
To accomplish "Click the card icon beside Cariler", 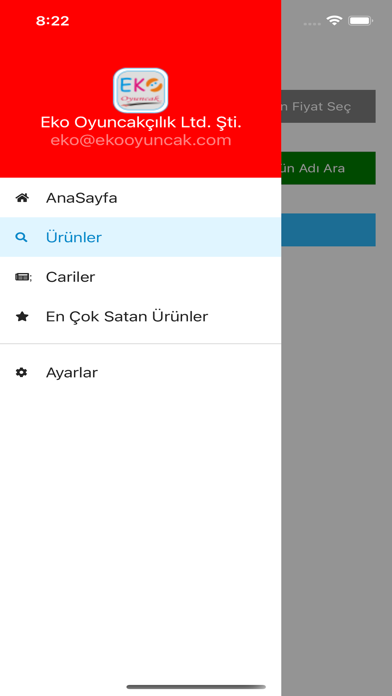I will (x=23, y=277).
